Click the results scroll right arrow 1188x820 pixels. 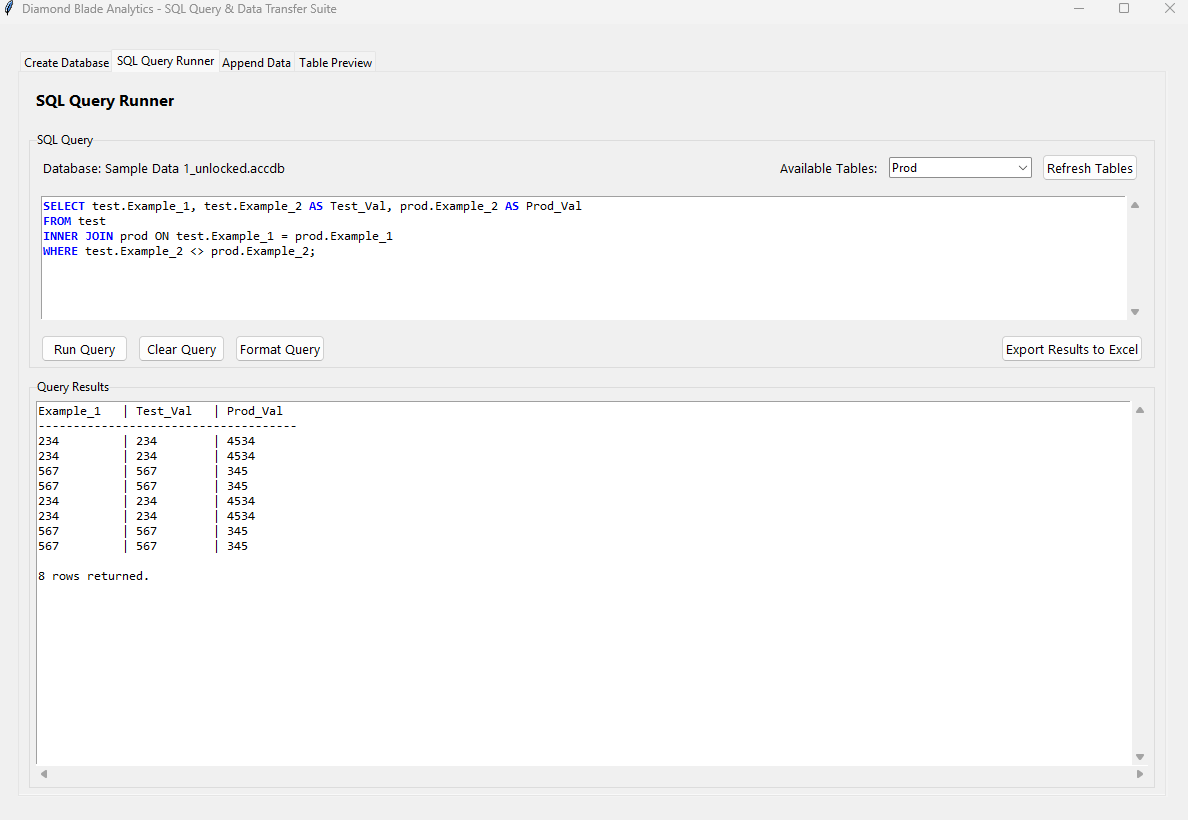tap(1140, 774)
